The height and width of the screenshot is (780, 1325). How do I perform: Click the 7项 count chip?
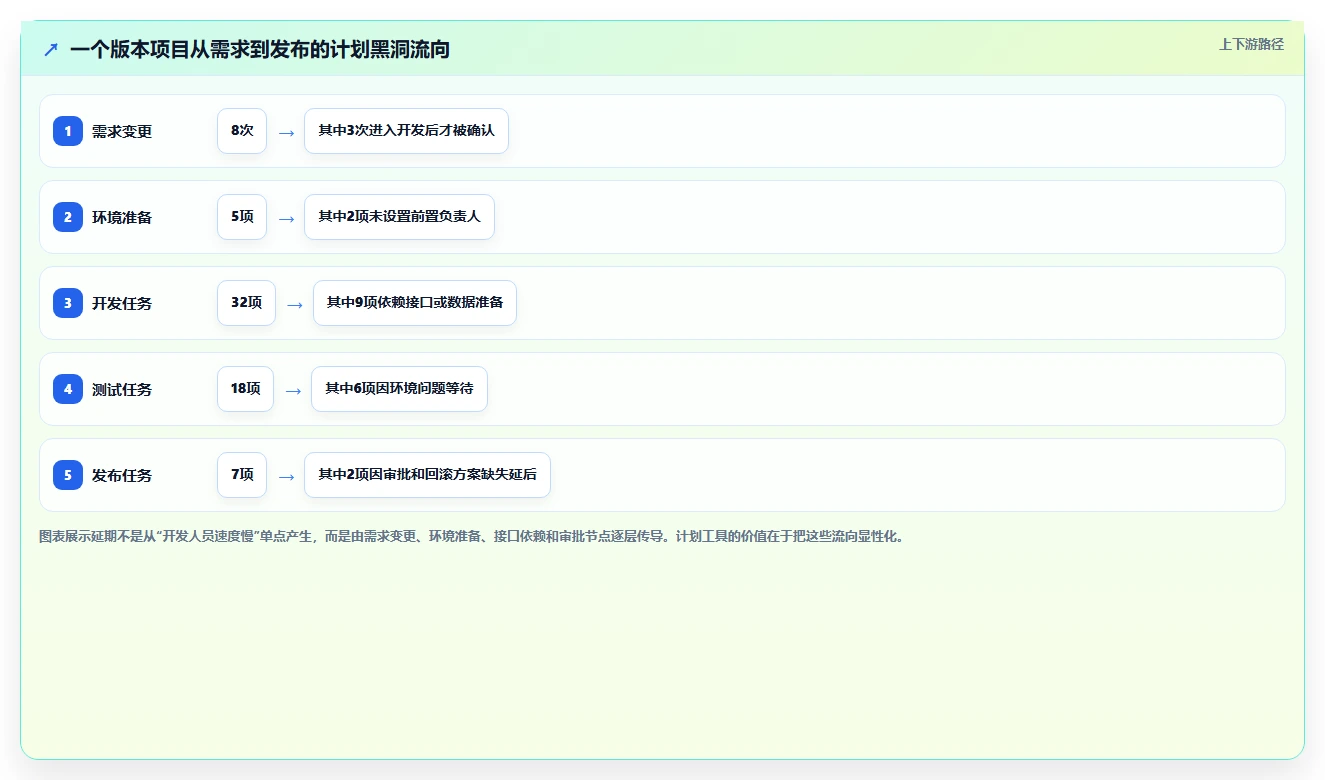[x=242, y=475]
